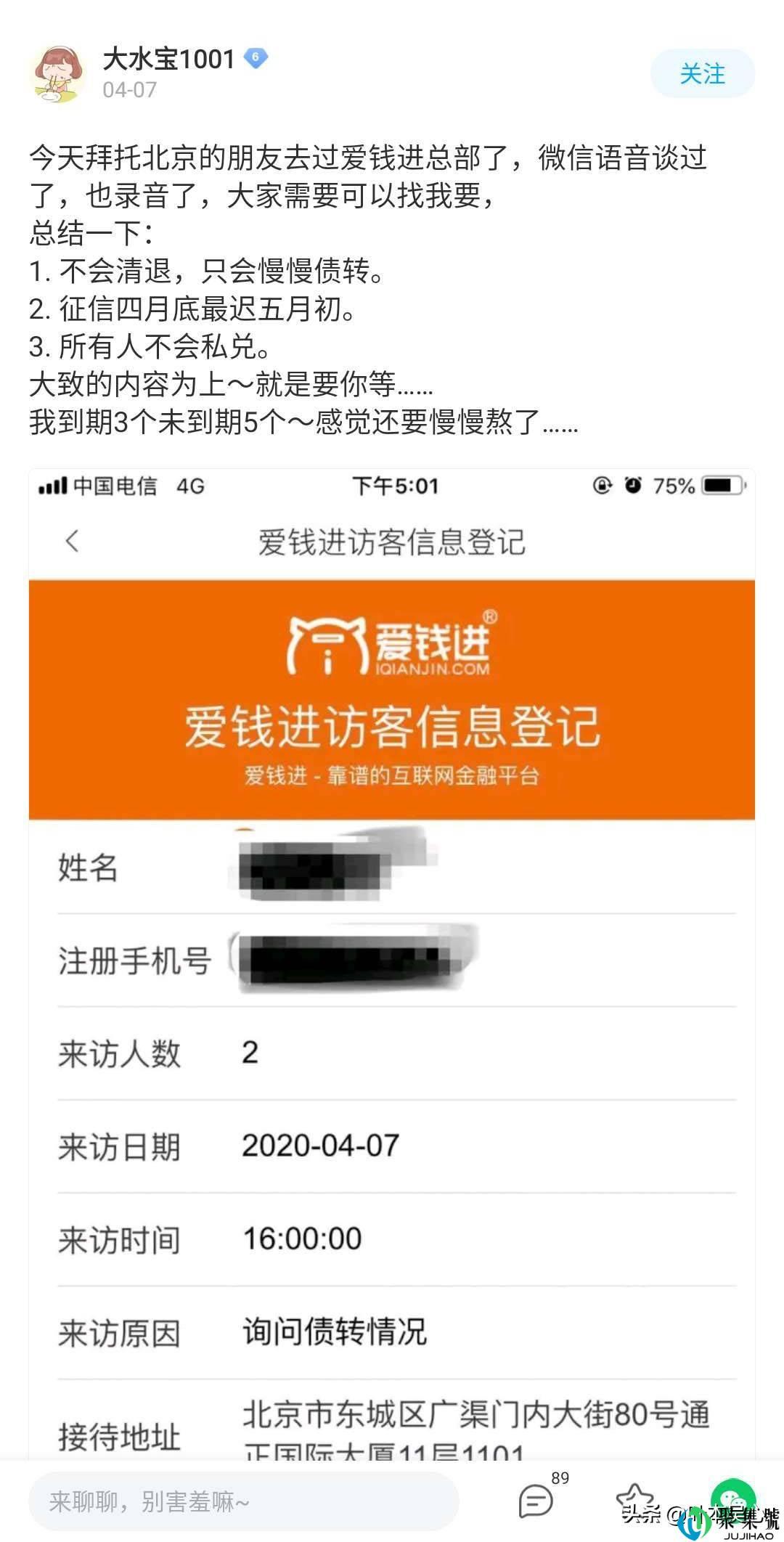Tap the comment input field 来聊聊
Screen dimensions: 784x1542
[244, 1501]
